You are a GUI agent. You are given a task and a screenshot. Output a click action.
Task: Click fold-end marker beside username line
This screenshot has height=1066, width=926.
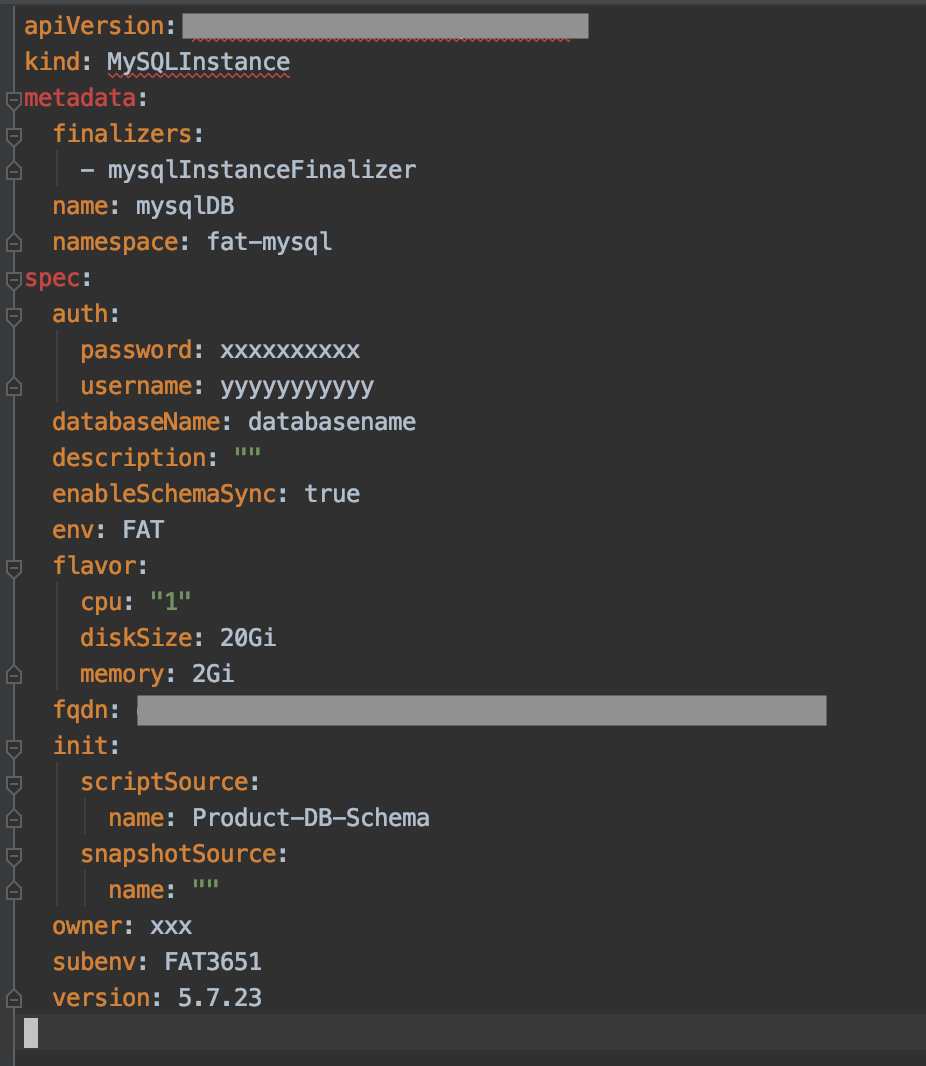coord(13,386)
